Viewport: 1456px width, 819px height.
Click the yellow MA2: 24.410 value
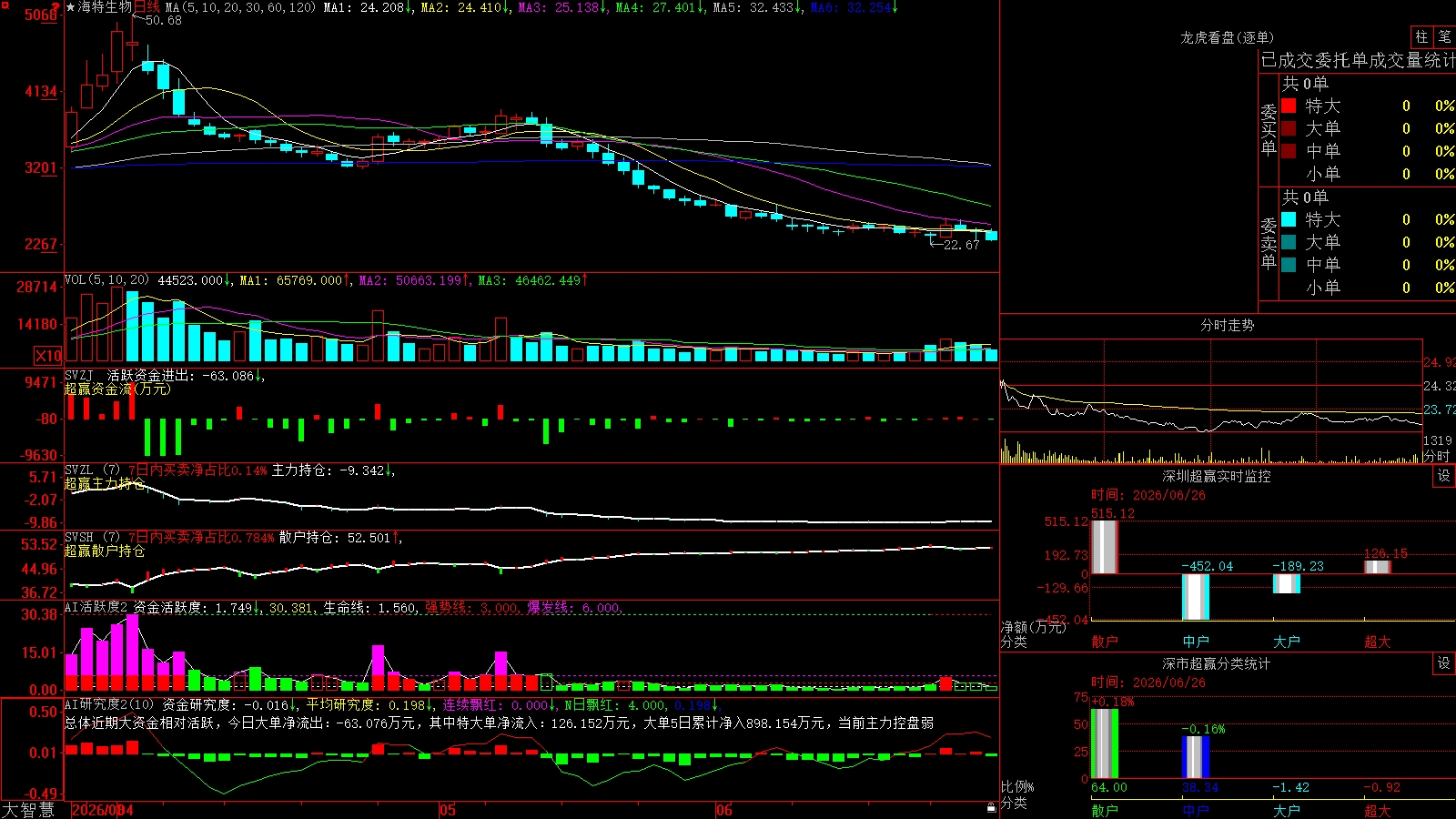464,7
